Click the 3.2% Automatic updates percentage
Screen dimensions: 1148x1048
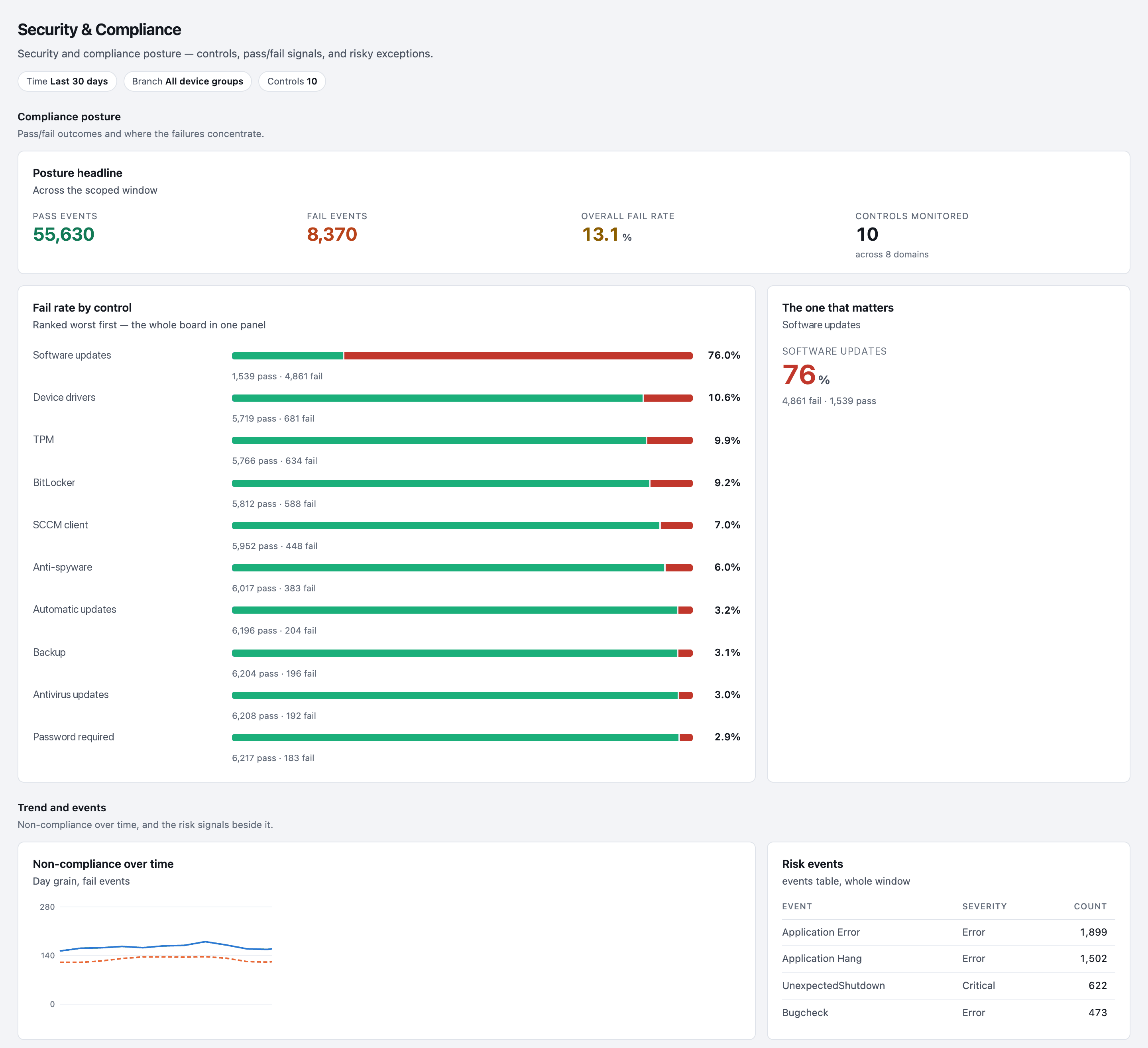click(x=727, y=610)
